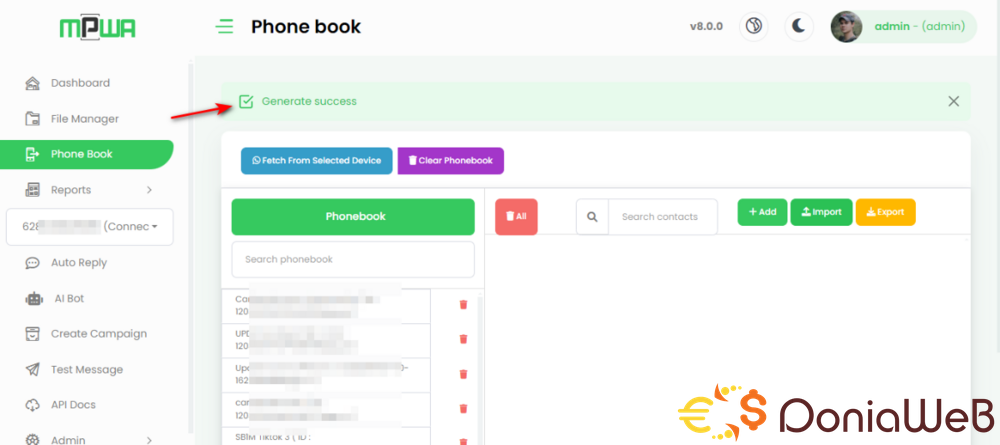
Task: Open AI Bot in the sidebar
Action: point(68,298)
